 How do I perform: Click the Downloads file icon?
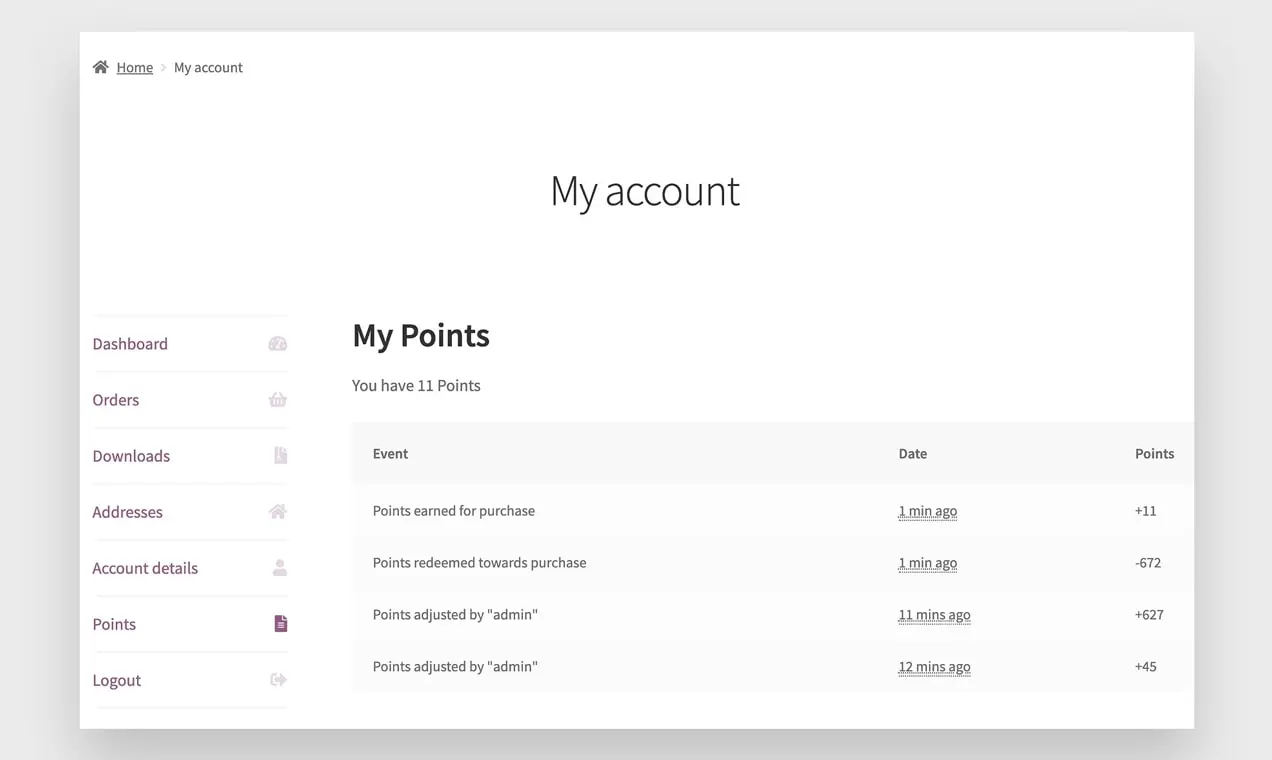point(280,456)
